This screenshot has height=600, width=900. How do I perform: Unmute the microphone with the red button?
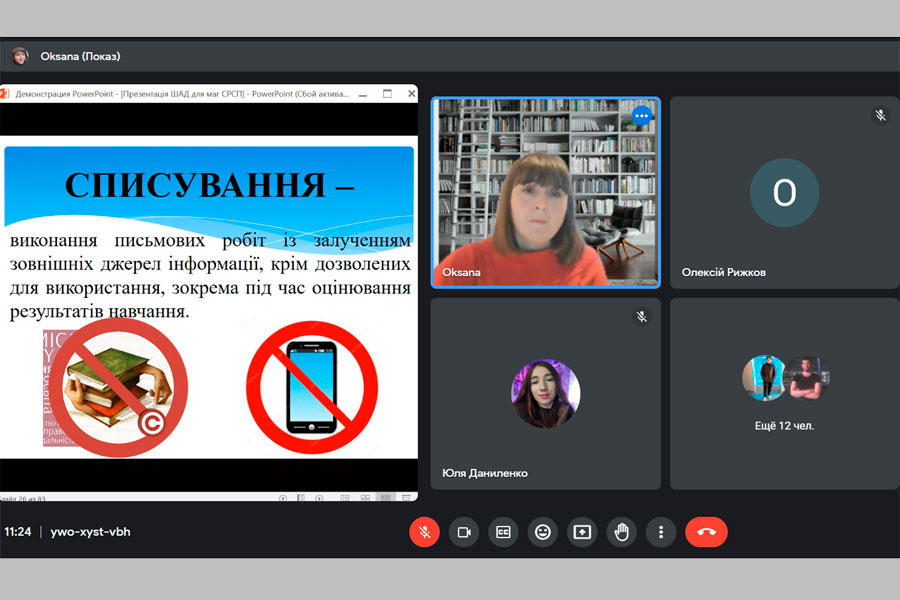point(424,532)
